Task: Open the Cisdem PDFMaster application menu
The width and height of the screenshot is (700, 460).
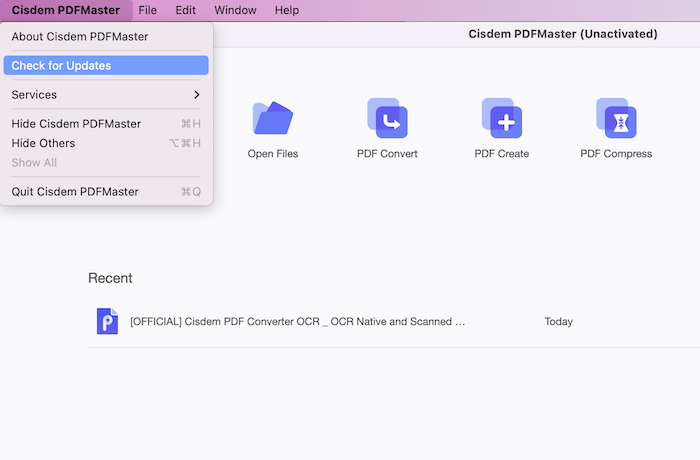Action: [x=66, y=10]
